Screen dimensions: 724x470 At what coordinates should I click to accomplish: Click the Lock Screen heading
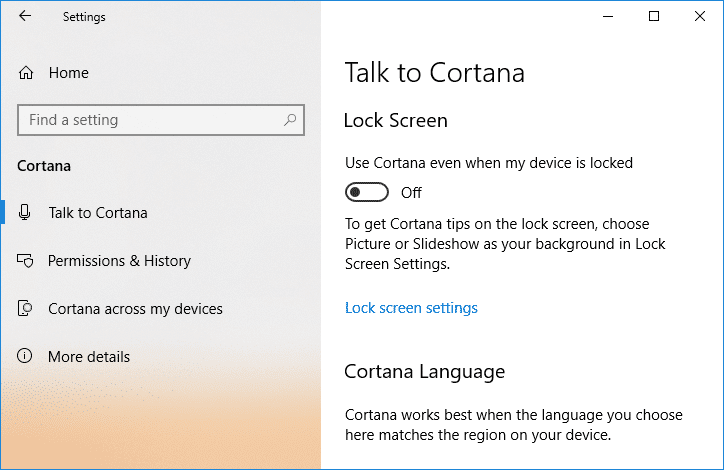pos(396,121)
